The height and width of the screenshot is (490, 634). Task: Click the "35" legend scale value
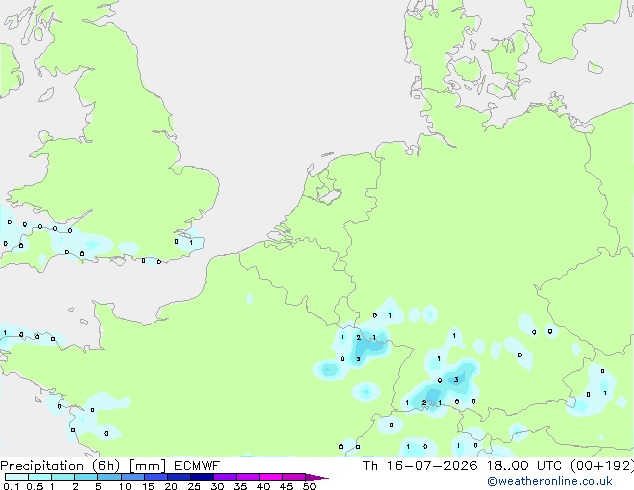click(240, 486)
